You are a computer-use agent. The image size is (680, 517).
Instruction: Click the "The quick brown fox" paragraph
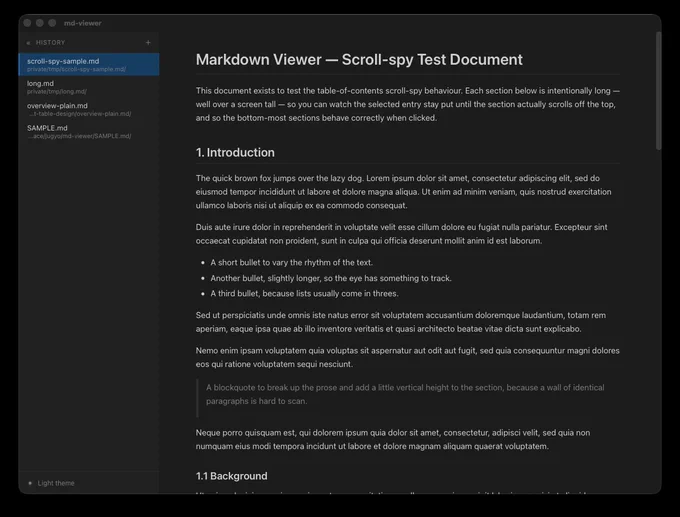tap(403, 192)
